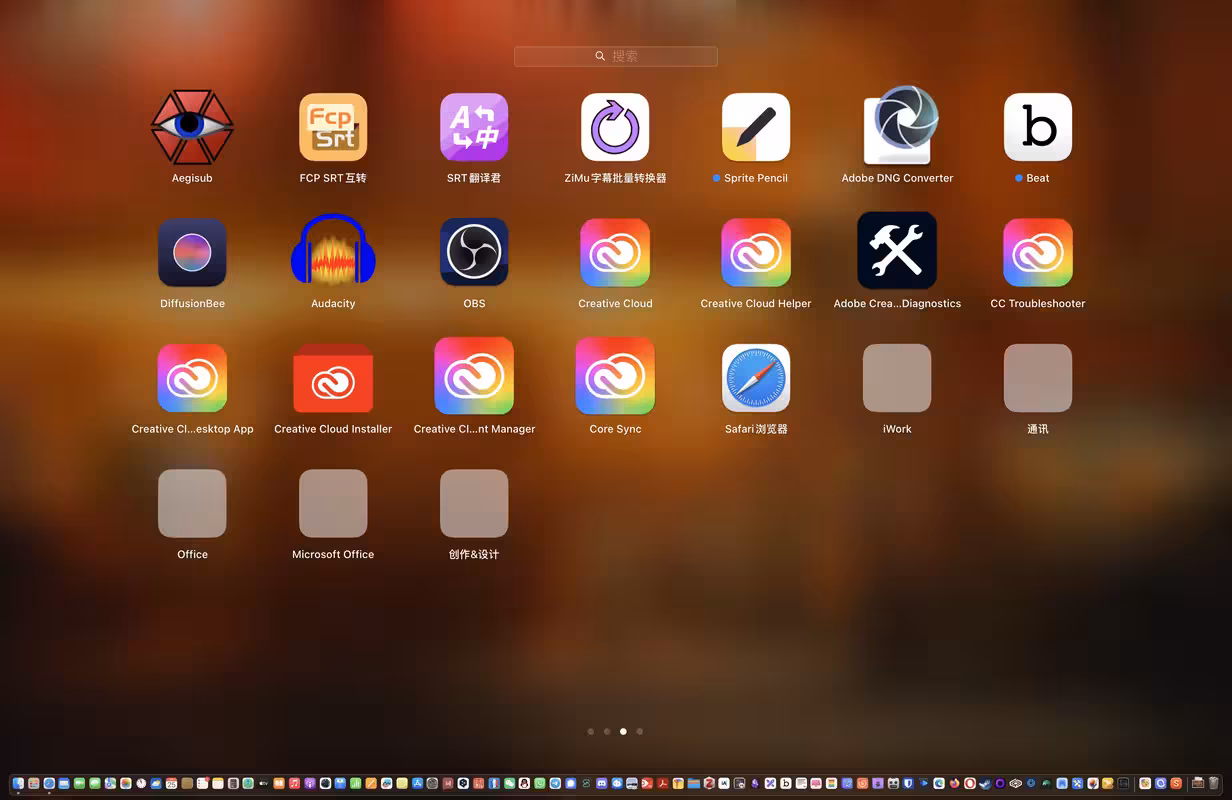Open WeChat in the Dock

coord(509,783)
